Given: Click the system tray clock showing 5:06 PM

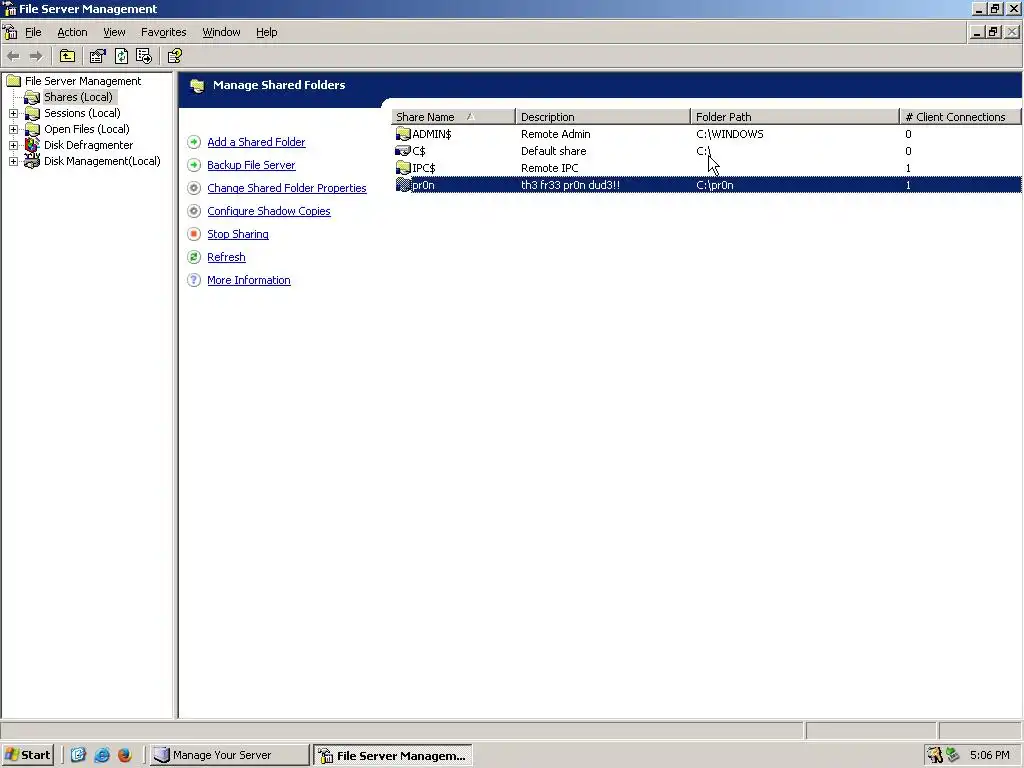Looking at the screenshot, I should point(989,755).
